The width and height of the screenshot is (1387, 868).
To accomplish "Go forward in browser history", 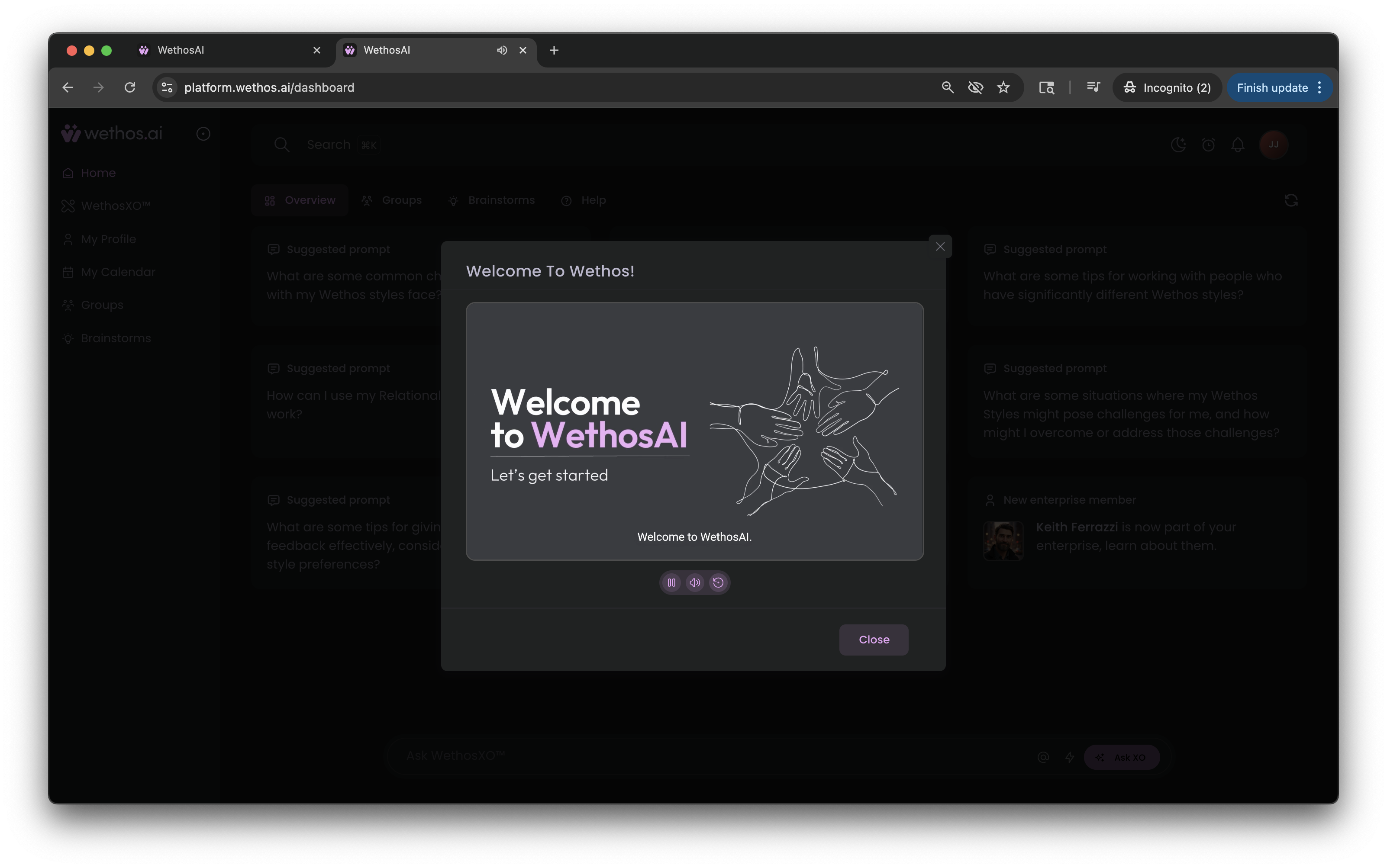I will click(x=99, y=87).
